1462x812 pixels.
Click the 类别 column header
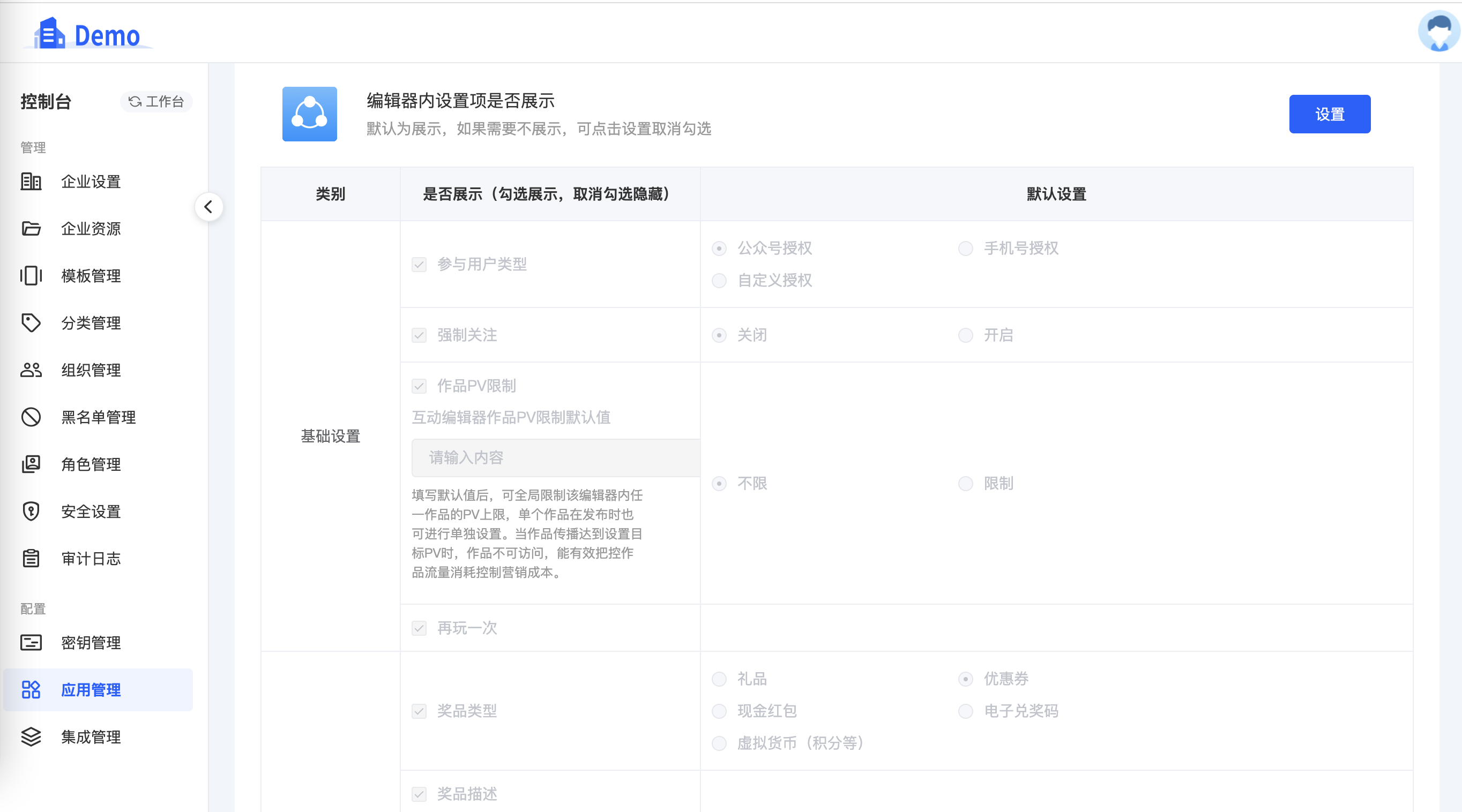click(x=330, y=194)
